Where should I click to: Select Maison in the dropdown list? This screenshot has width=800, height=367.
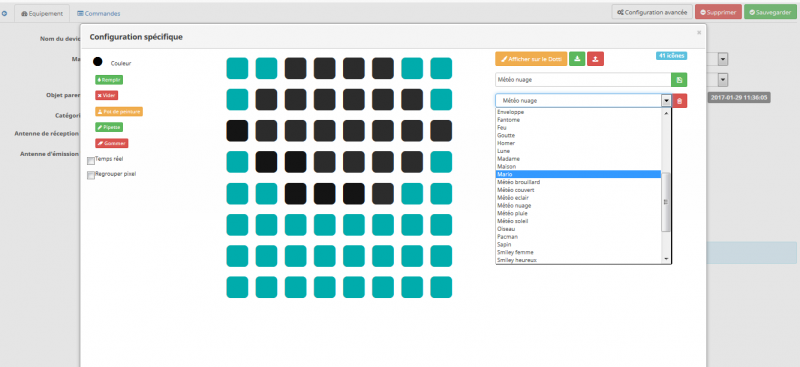click(578, 166)
